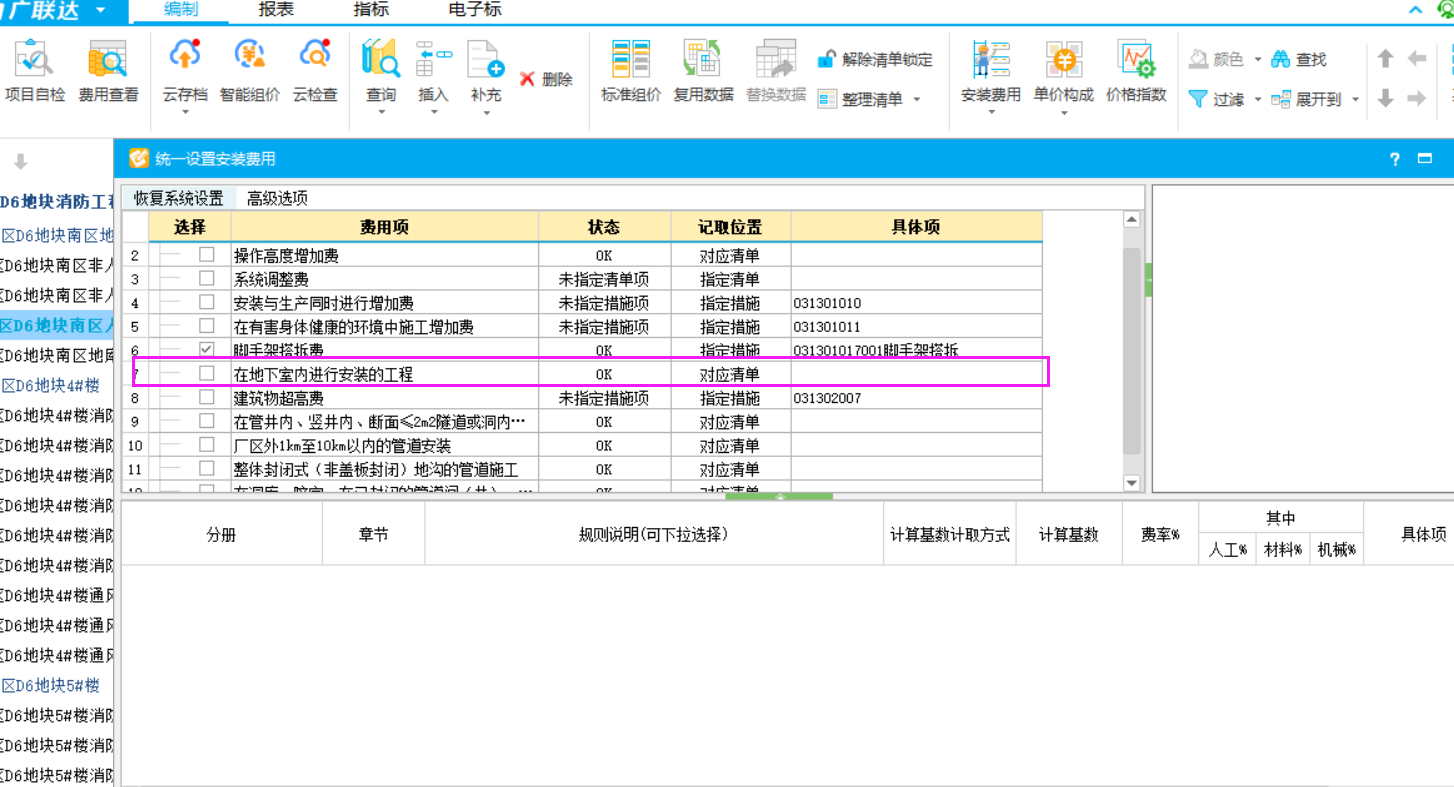Open the 展开到 dropdown arrow
Screen dimensions: 1454x787
[1355, 99]
